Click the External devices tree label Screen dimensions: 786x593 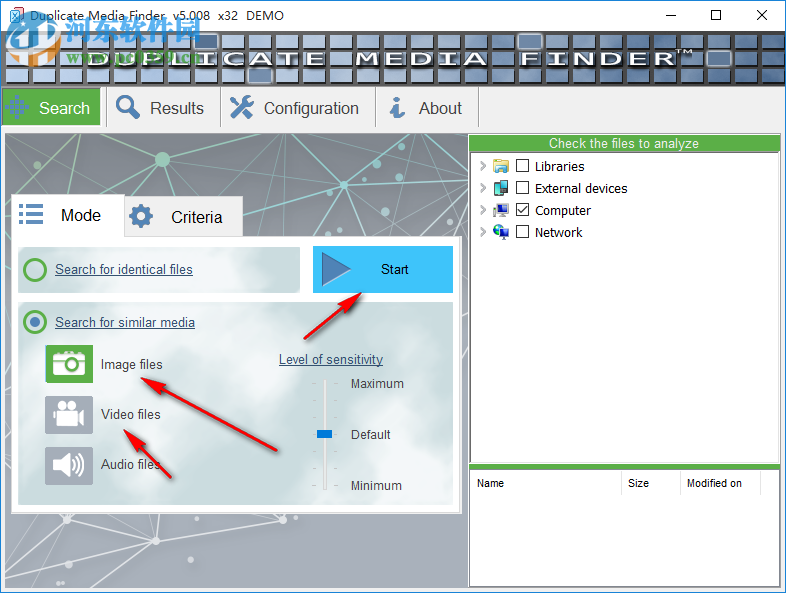[x=581, y=188]
